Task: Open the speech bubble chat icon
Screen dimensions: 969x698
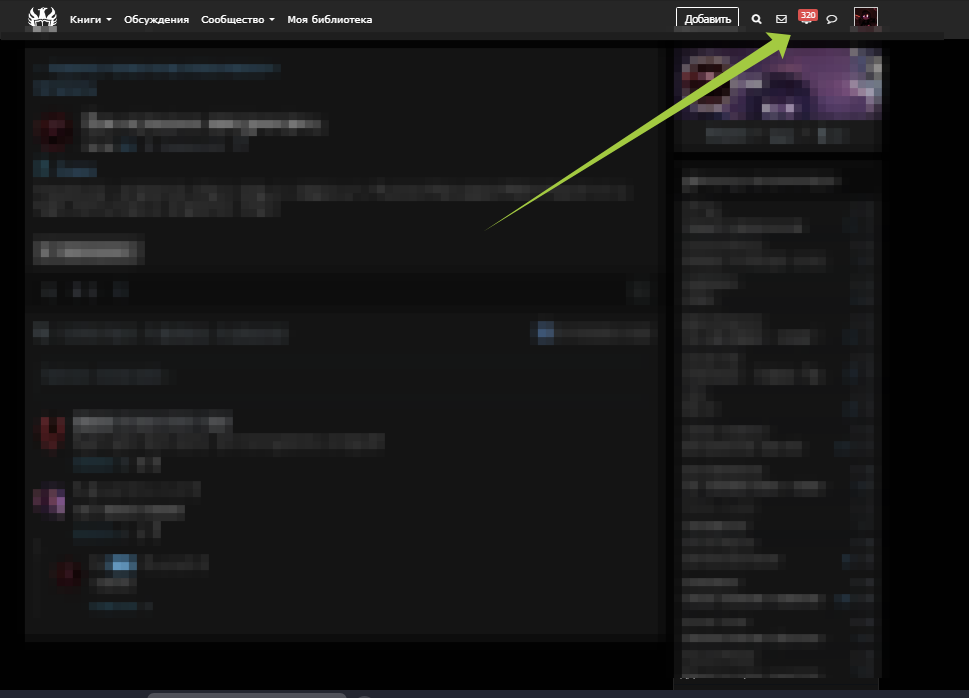Action: [832, 19]
